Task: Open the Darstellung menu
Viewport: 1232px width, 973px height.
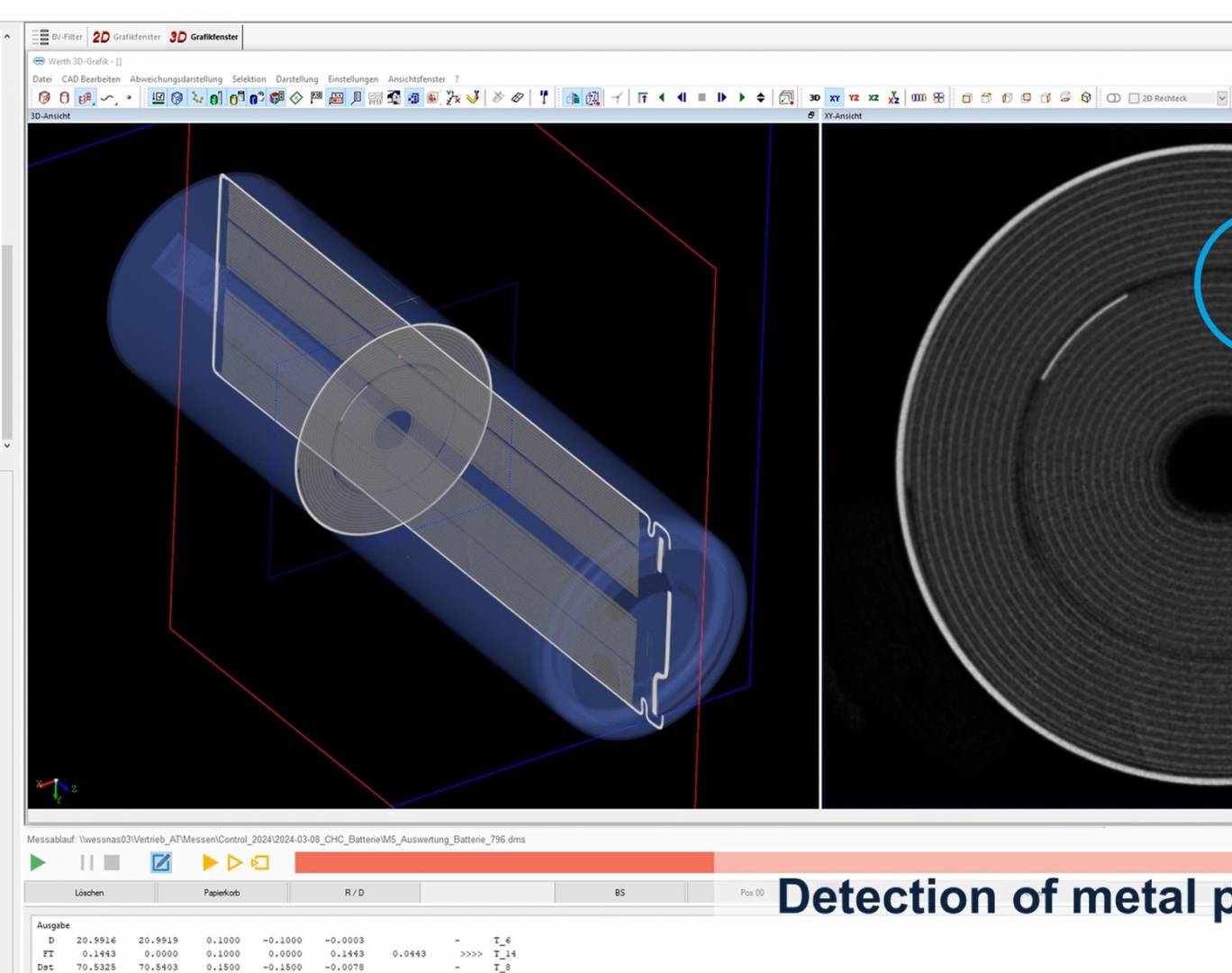Action: click(297, 79)
